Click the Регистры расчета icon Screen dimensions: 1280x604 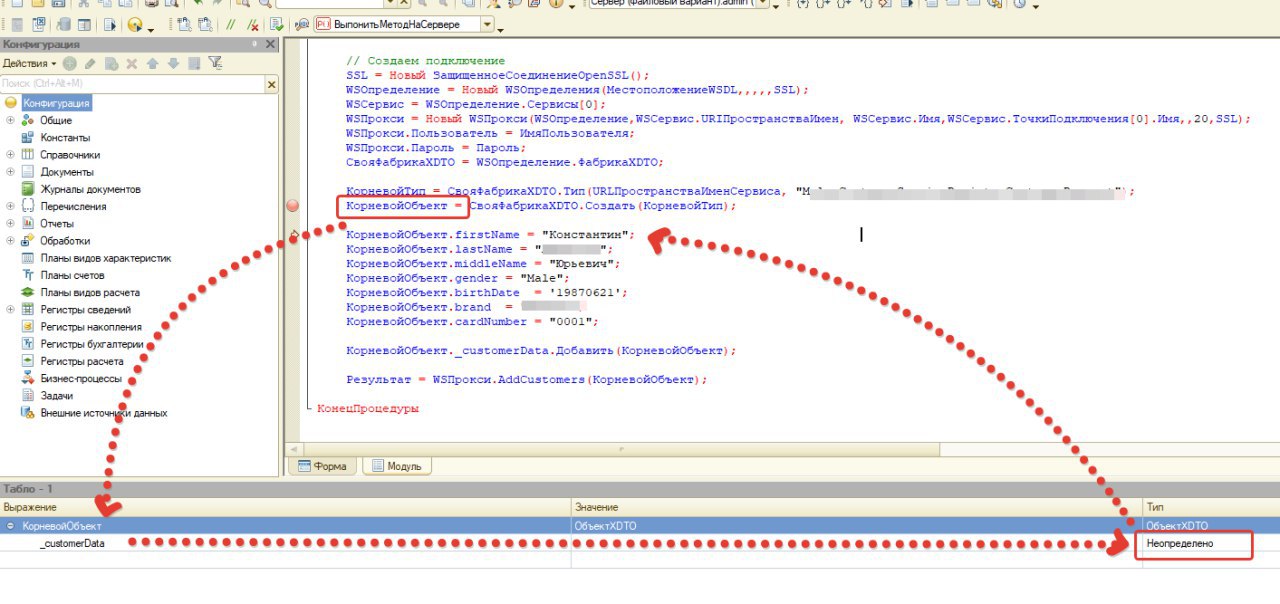coord(28,361)
